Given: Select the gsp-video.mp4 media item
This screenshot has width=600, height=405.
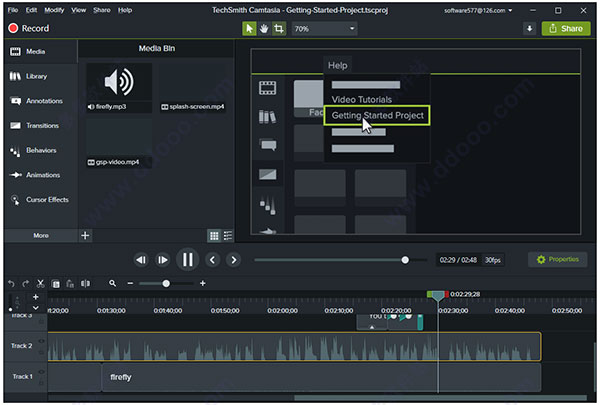Looking at the screenshot, I should (x=119, y=143).
